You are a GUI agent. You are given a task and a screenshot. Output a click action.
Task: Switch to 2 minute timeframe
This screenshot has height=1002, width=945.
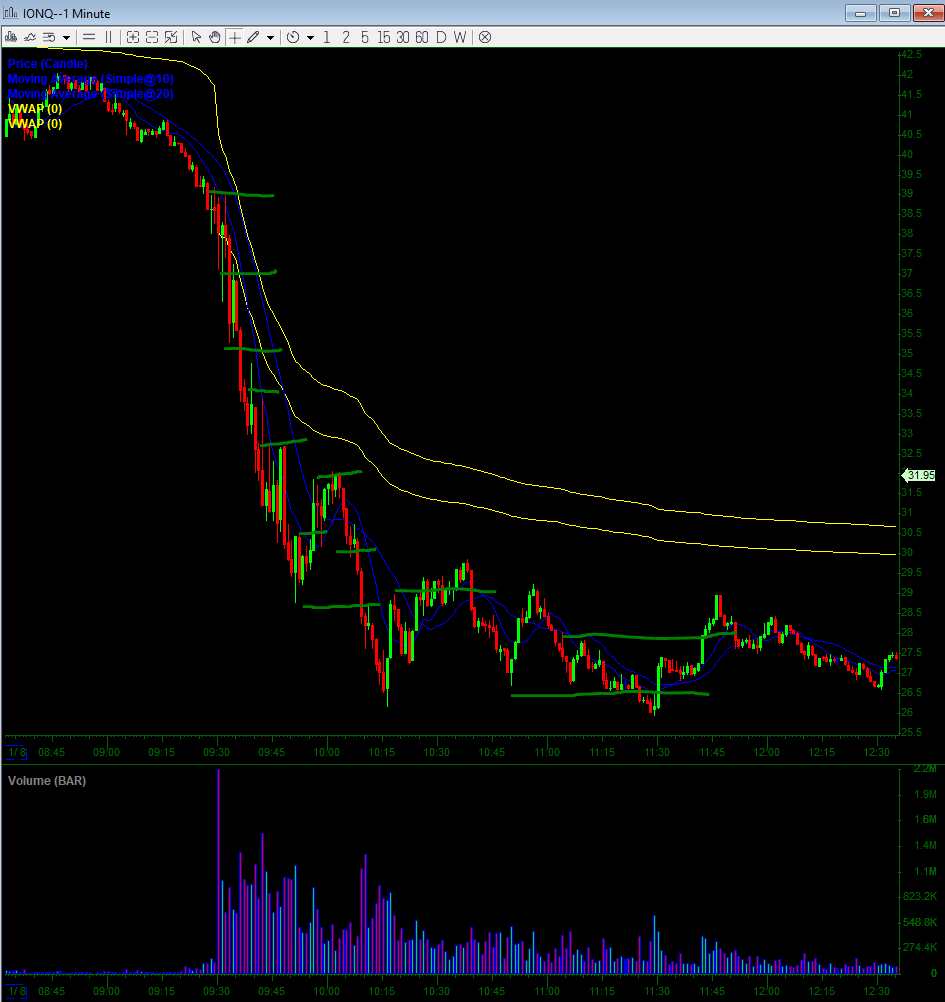[346, 37]
